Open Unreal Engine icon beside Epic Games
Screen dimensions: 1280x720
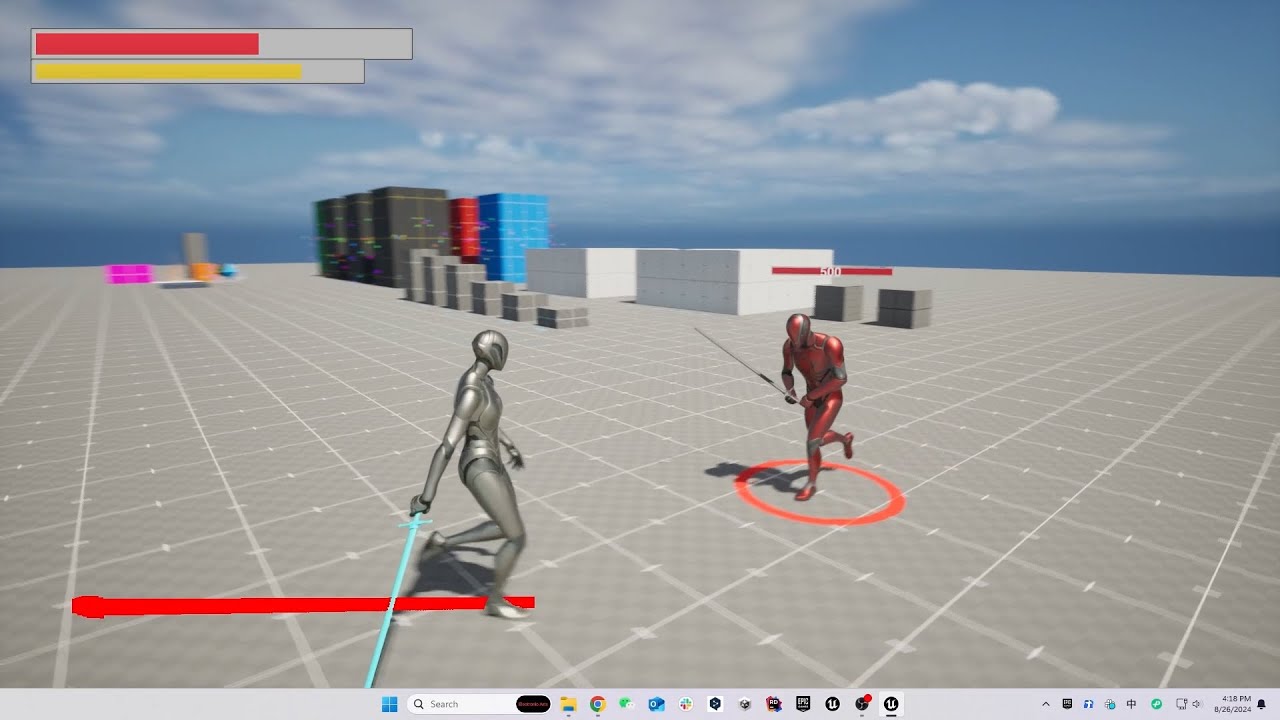832,704
